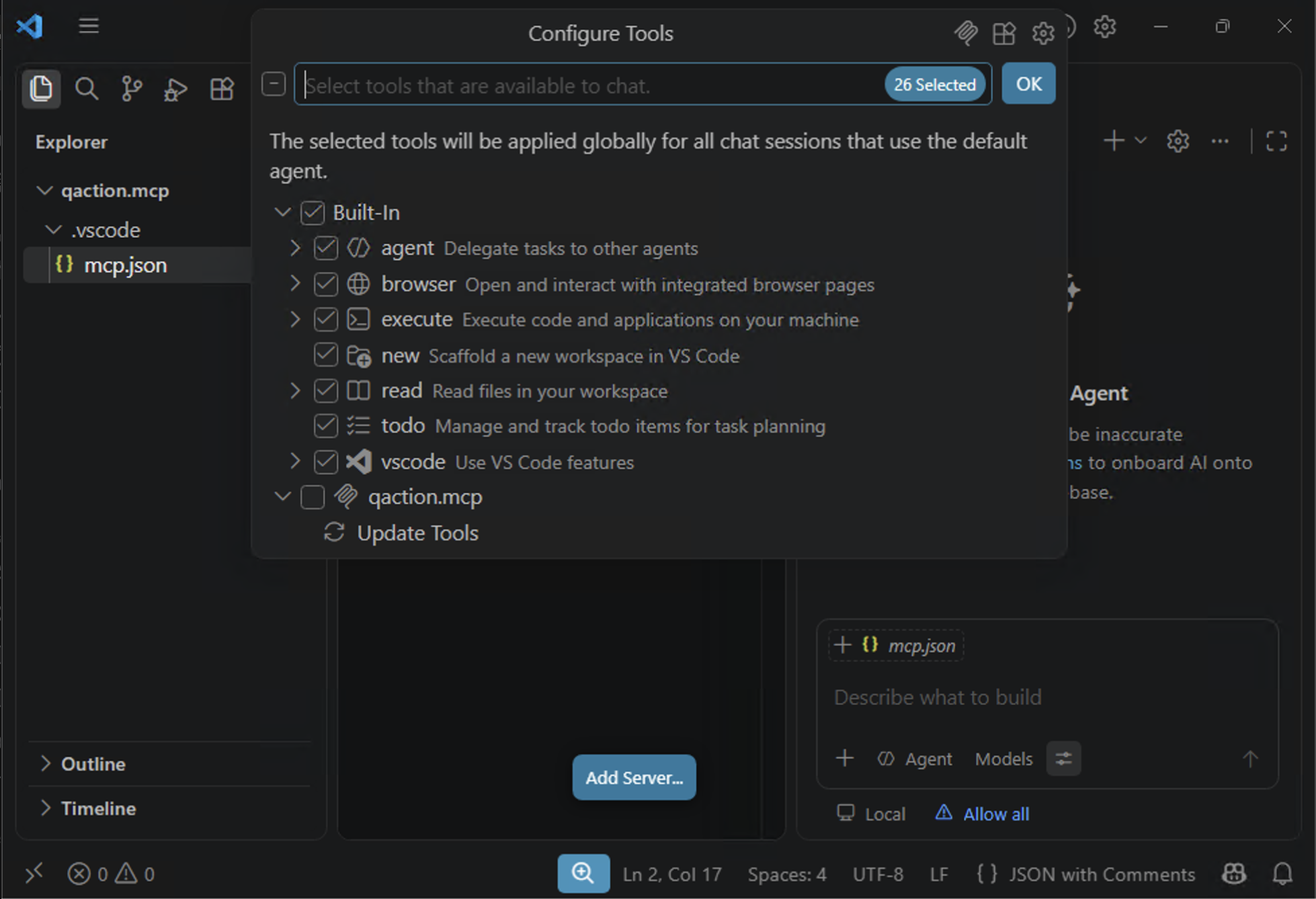Expand the browser tool row
The width and height of the screenshot is (1316, 899).
click(x=294, y=284)
